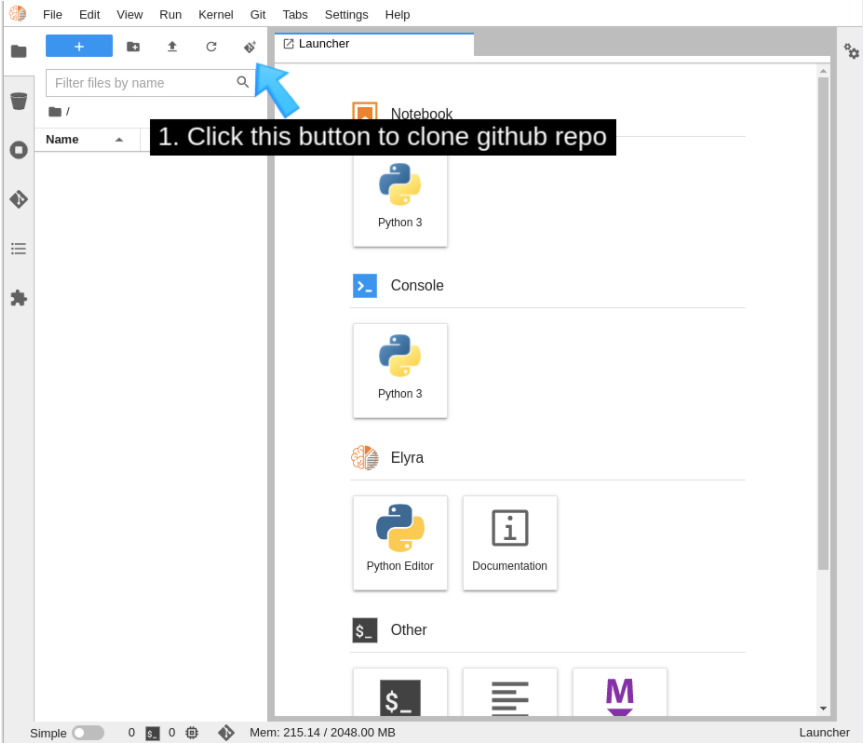Open the Git sidebar panel

coord(18,199)
